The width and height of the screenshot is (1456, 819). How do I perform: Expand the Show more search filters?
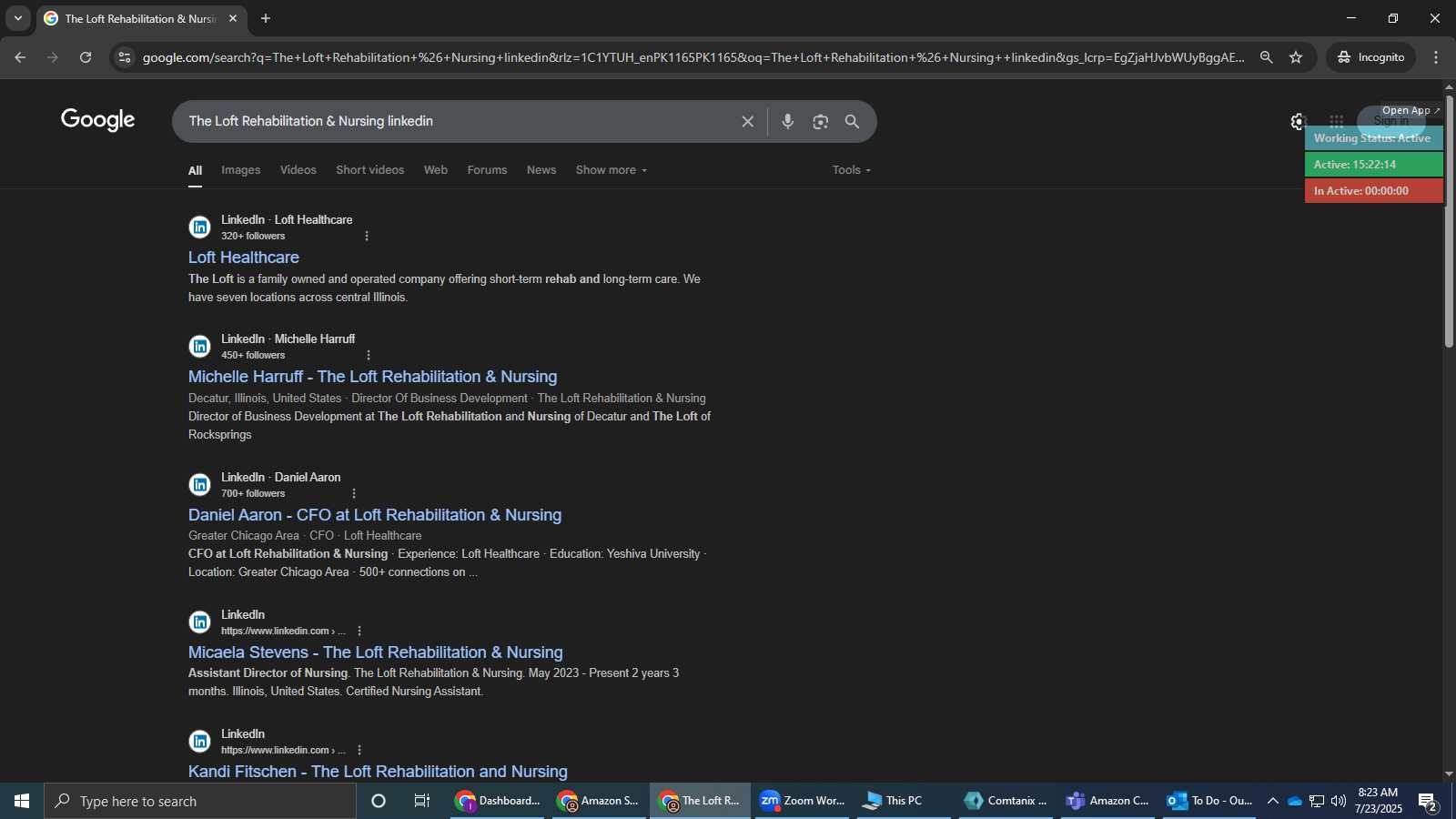coord(612,170)
